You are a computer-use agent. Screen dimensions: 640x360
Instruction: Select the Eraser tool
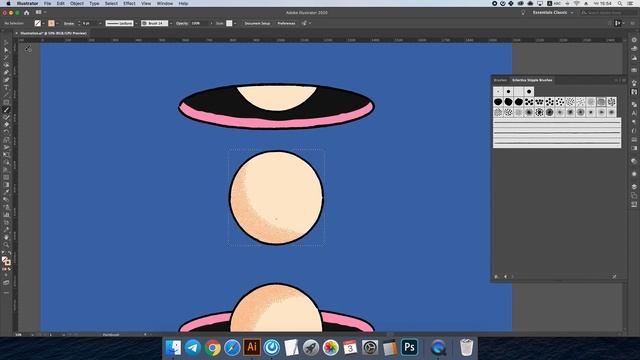6,124
